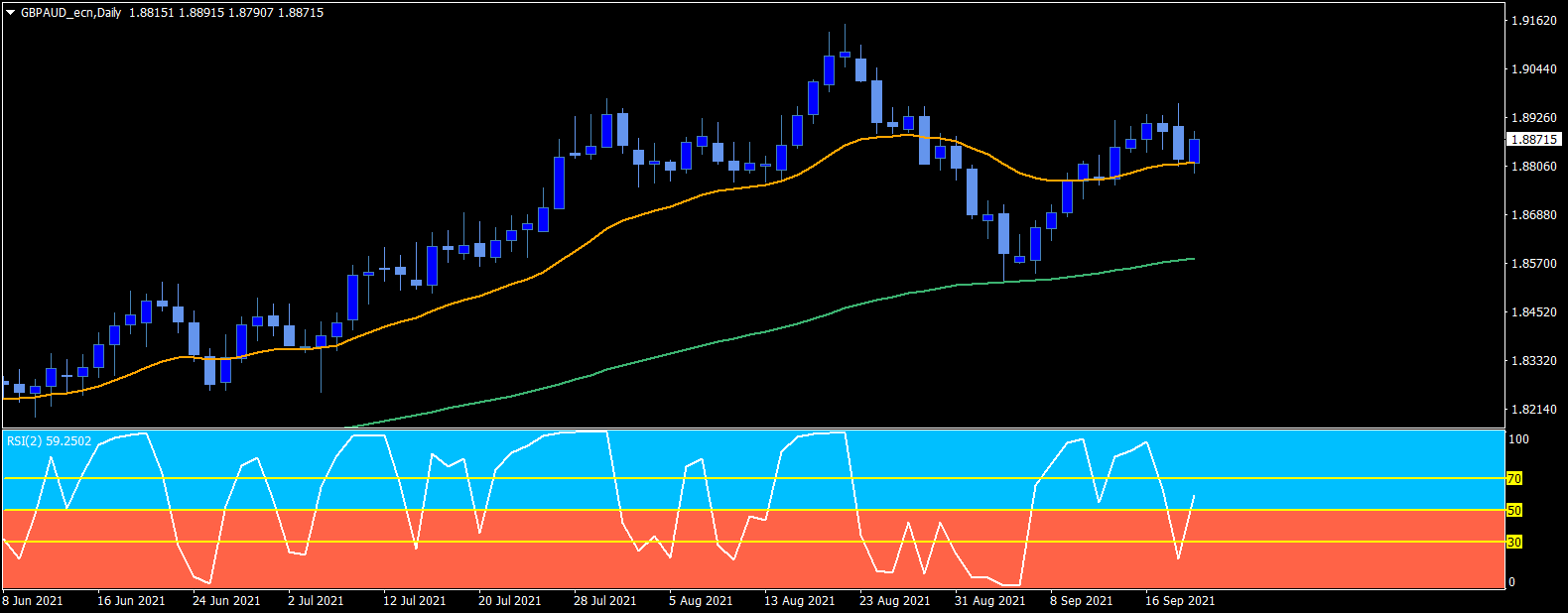
Task: Click the 1.88060 price axis label
Action: pos(1533,166)
